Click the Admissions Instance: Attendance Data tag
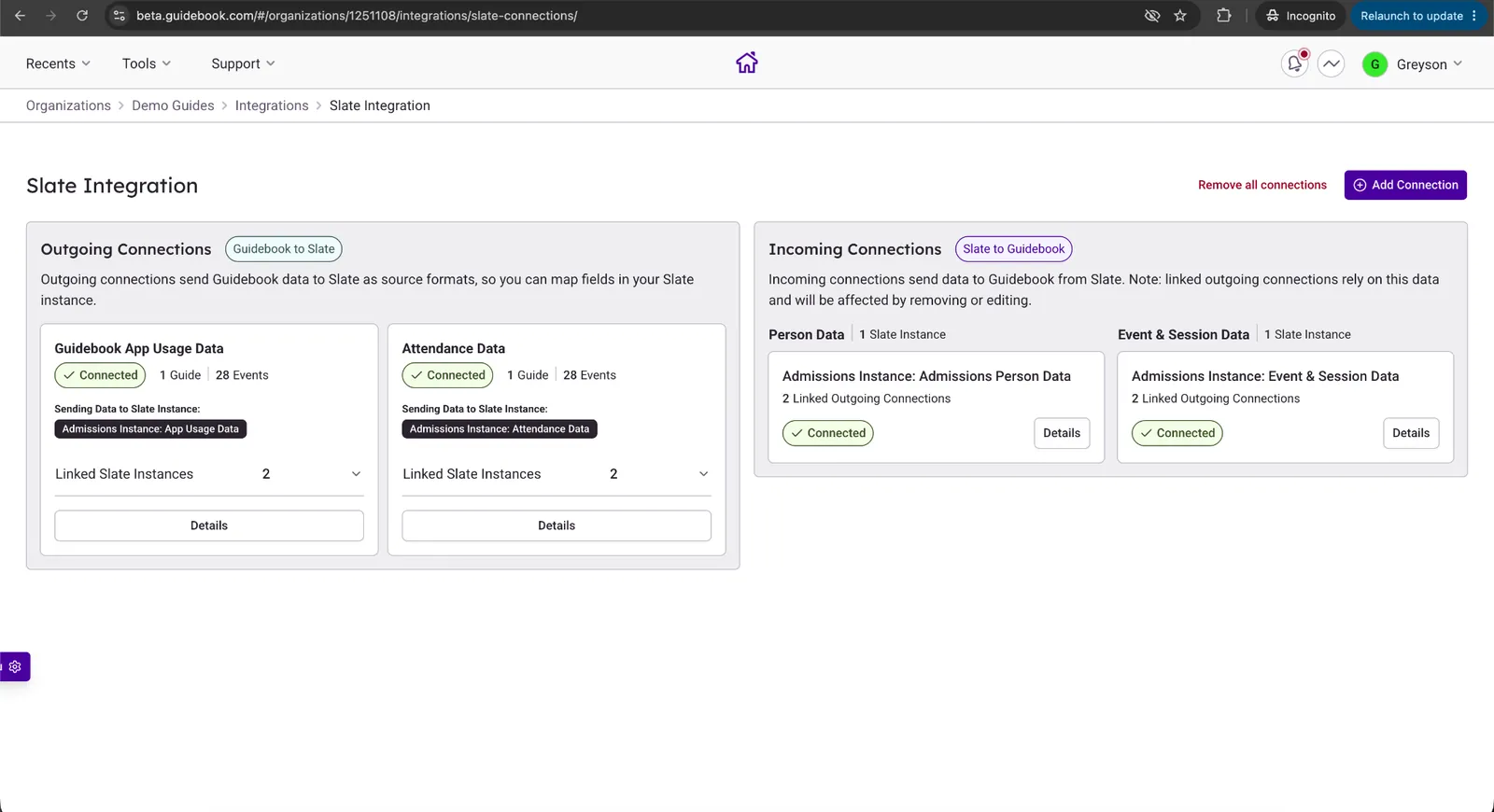 pos(500,429)
